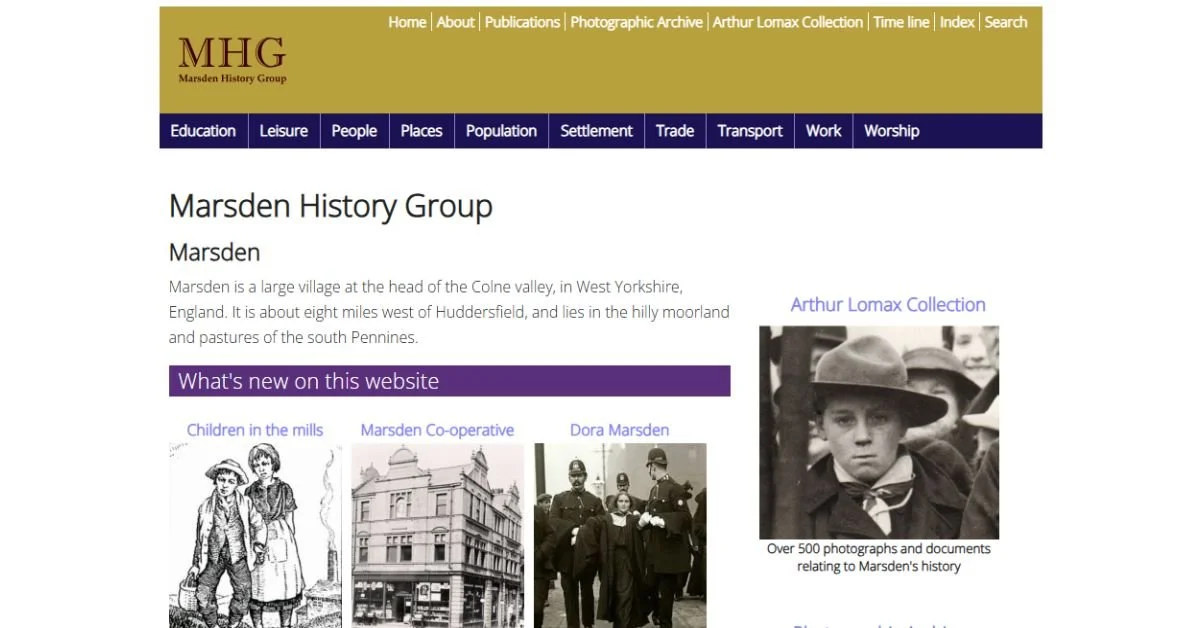
Task: Select the Leisure menu item
Action: (x=284, y=131)
